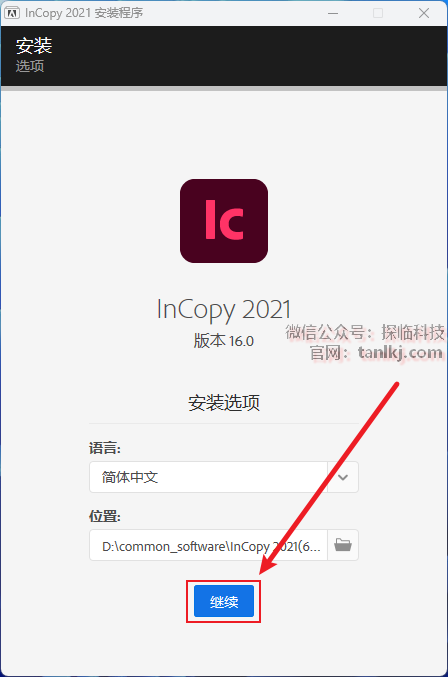Click the InCopy Ic logo
The width and height of the screenshot is (448, 677).
click(224, 221)
